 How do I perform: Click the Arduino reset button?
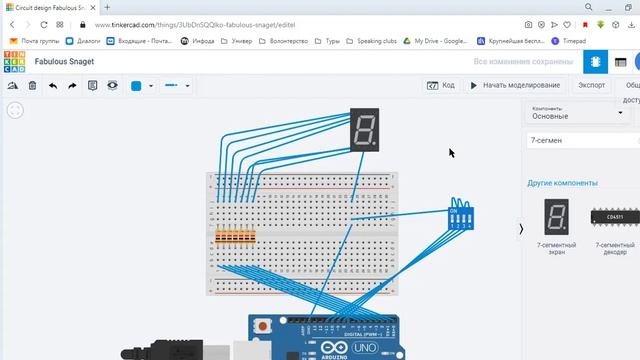(x=262, y=326)
